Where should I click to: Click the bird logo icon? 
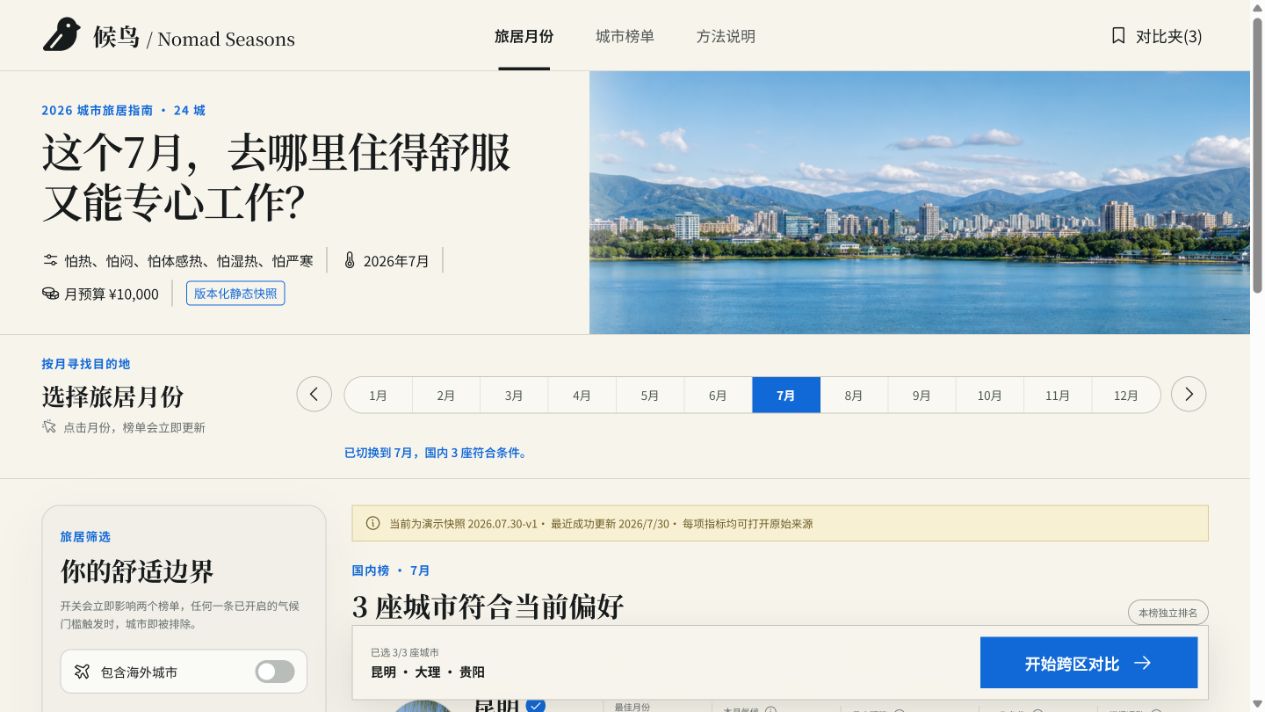pyautogui.click(x=61, y=35)
